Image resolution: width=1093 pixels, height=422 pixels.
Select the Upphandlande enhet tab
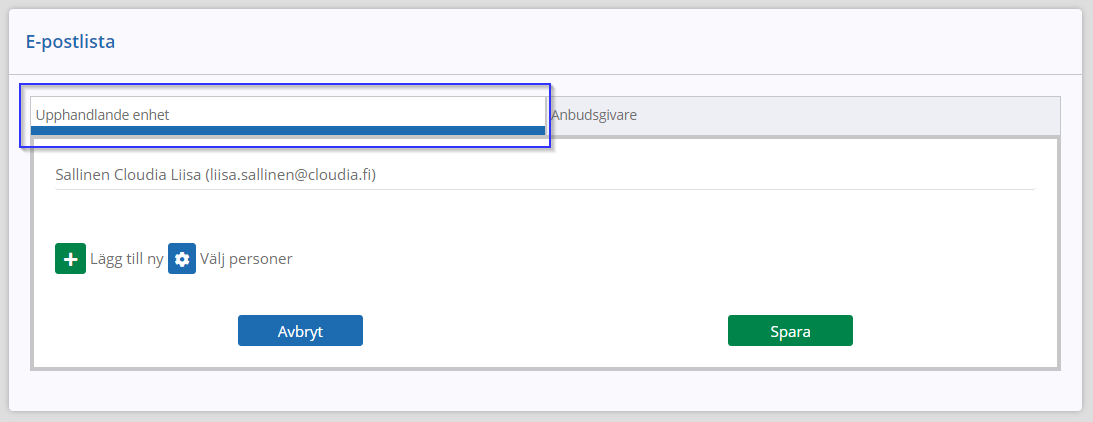tap(288, 115)
